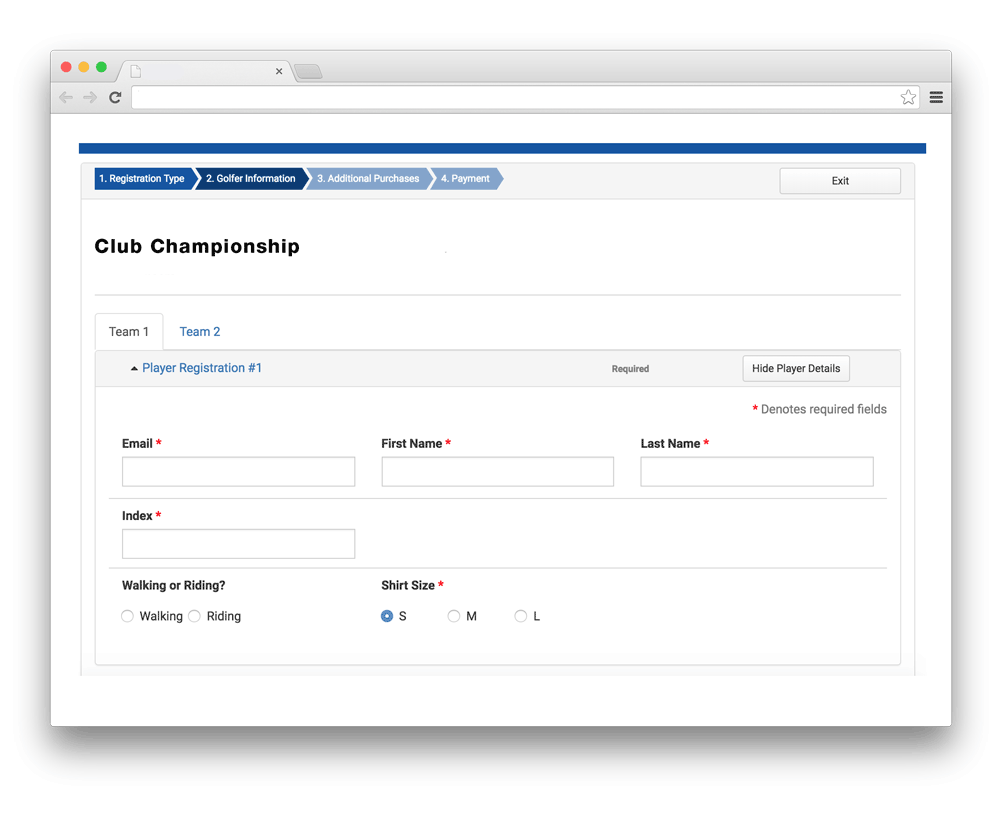Click the browser forward arrow
Viewport: 1000px width, 817px height.
tap(90, 97)
